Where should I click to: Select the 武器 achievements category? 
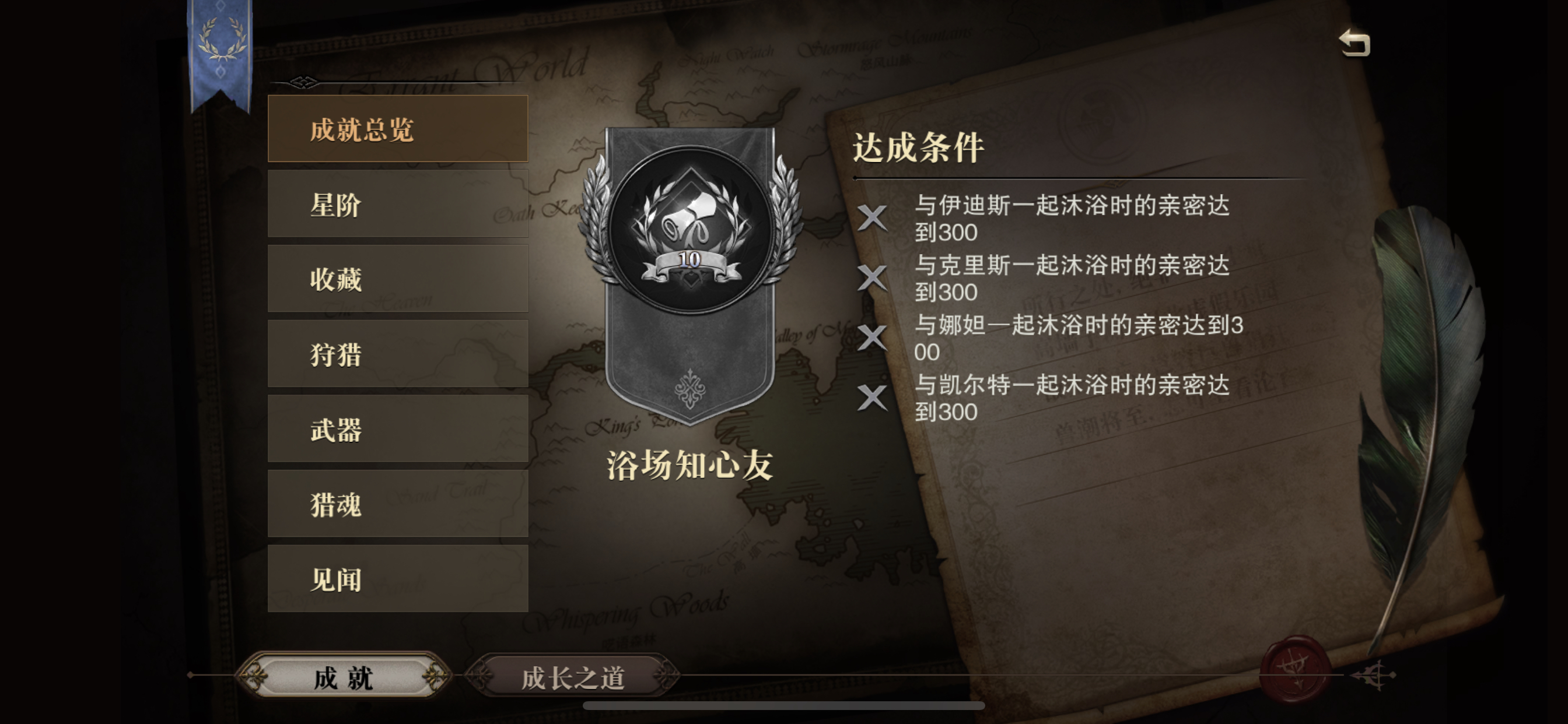click(398, 429)
